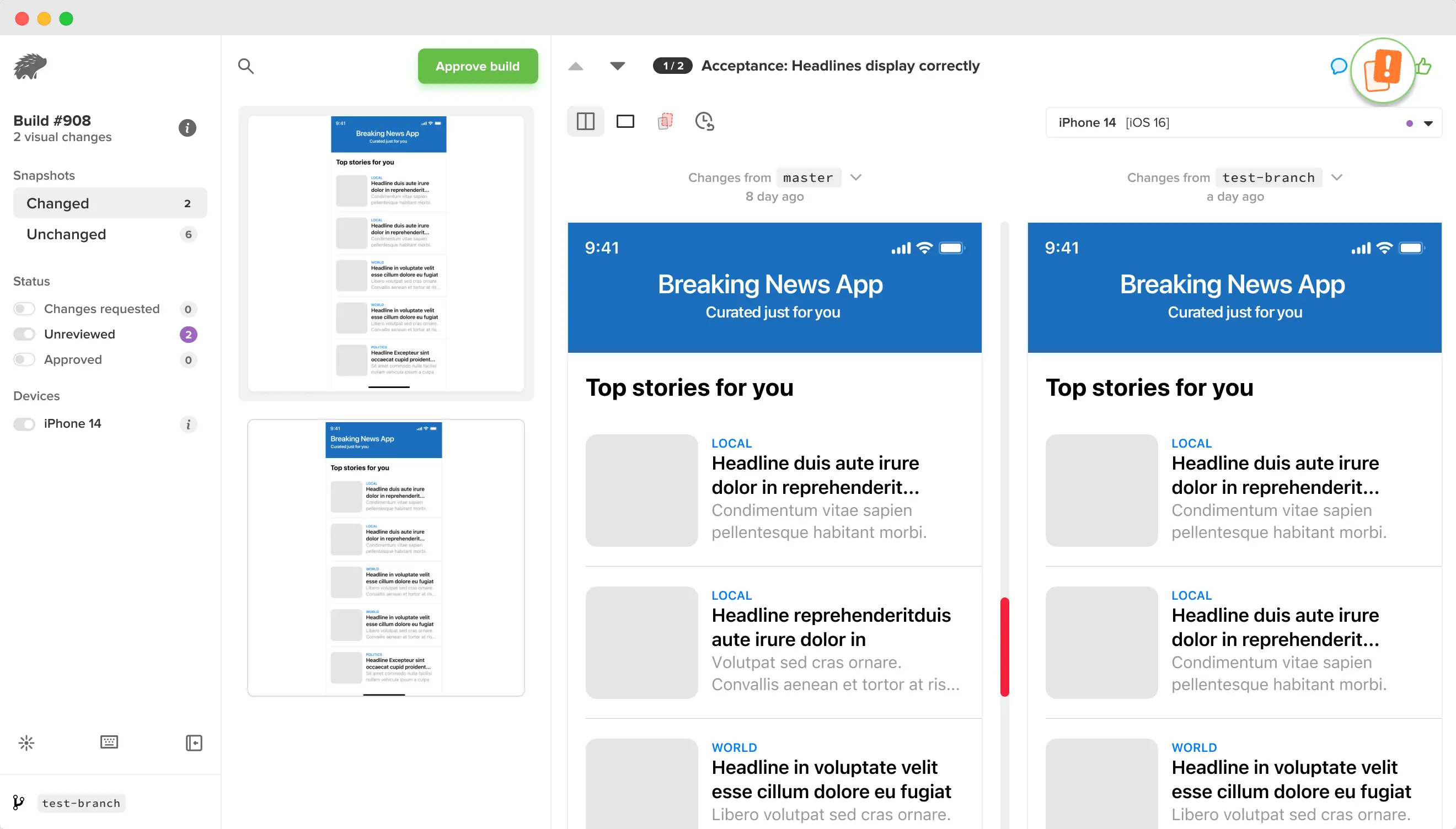Switch to side-by-side comparison view
The width and height of the screenshot is (1456, 829).
(585, 121)
